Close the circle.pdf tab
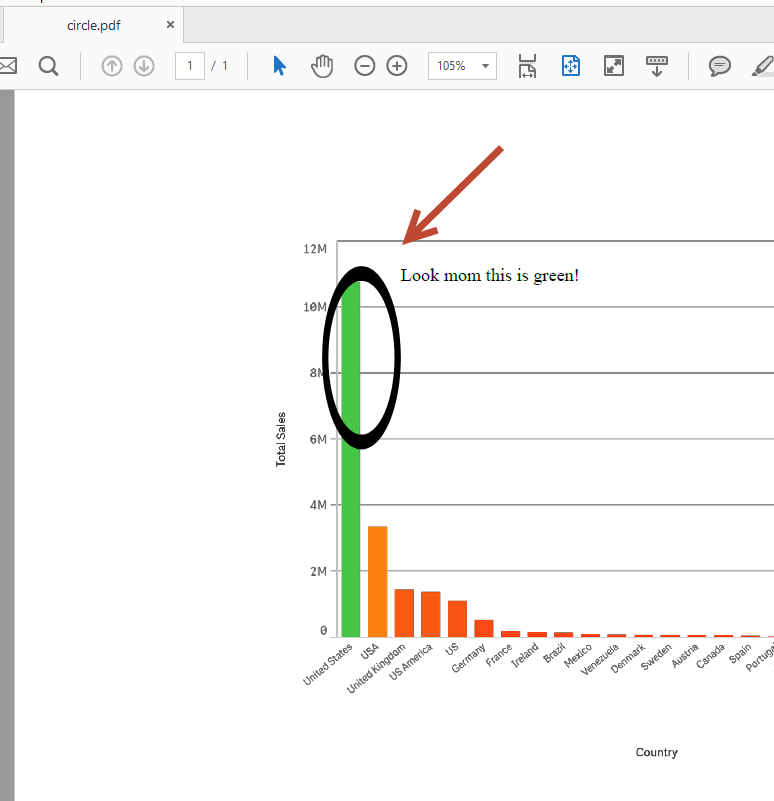774x801 pixels. pyautogui.click(x=171, y=25)
